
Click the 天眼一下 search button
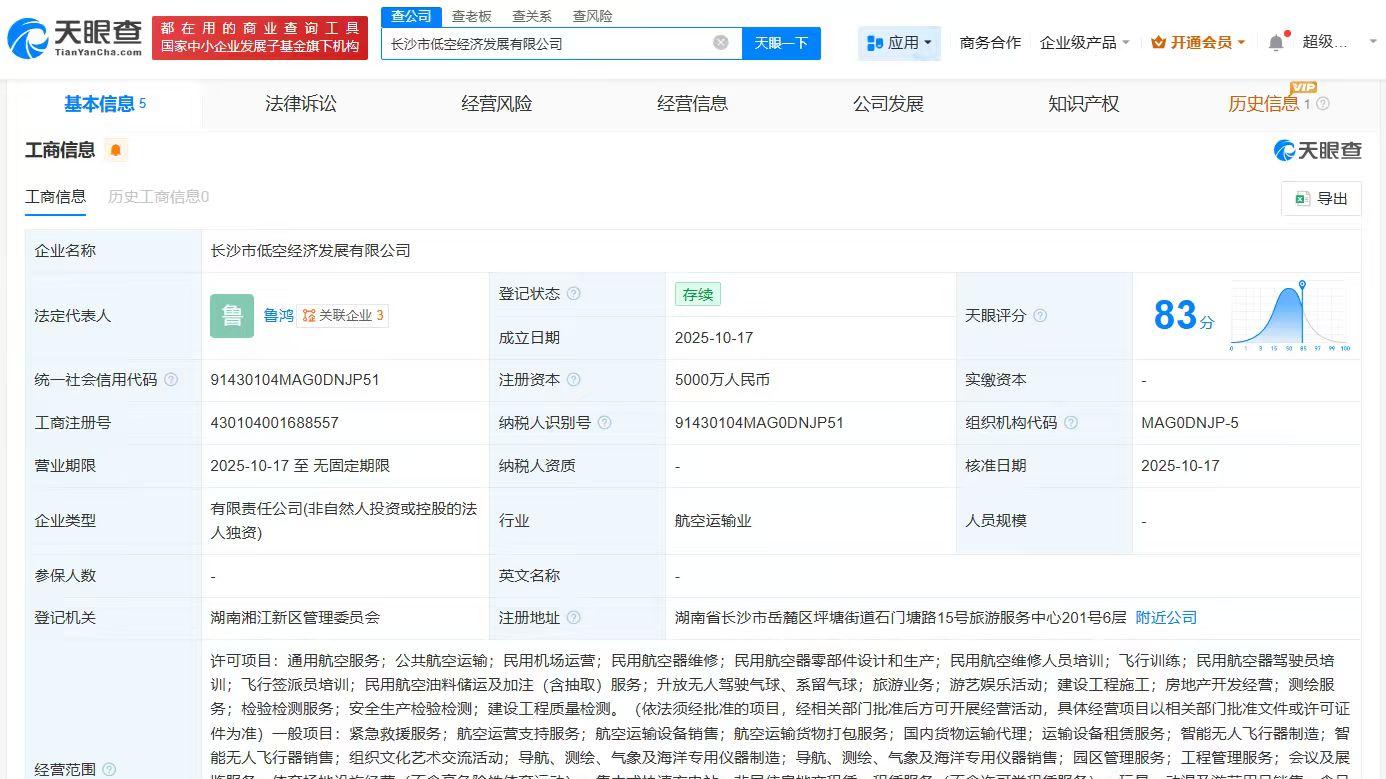pyautogui.click(x=782, y=42)
